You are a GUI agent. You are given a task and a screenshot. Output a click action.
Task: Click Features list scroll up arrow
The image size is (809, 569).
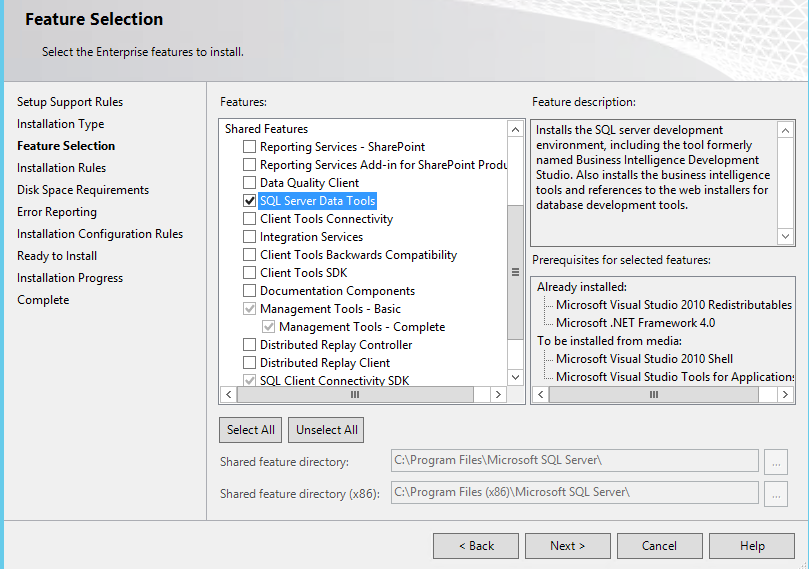515,129
